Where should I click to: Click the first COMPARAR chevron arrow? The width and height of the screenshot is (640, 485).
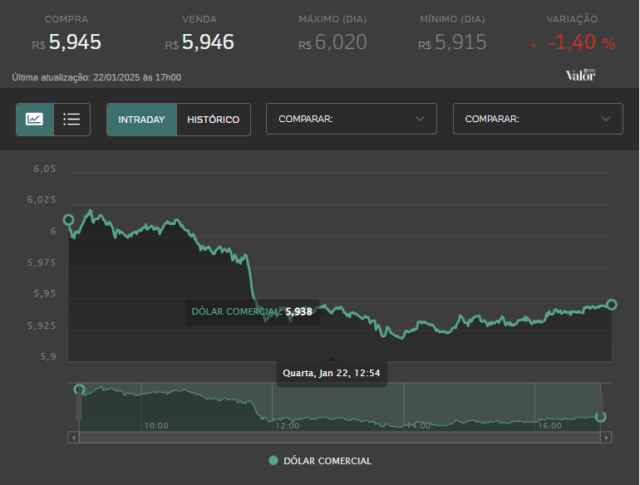coord(420,119)
